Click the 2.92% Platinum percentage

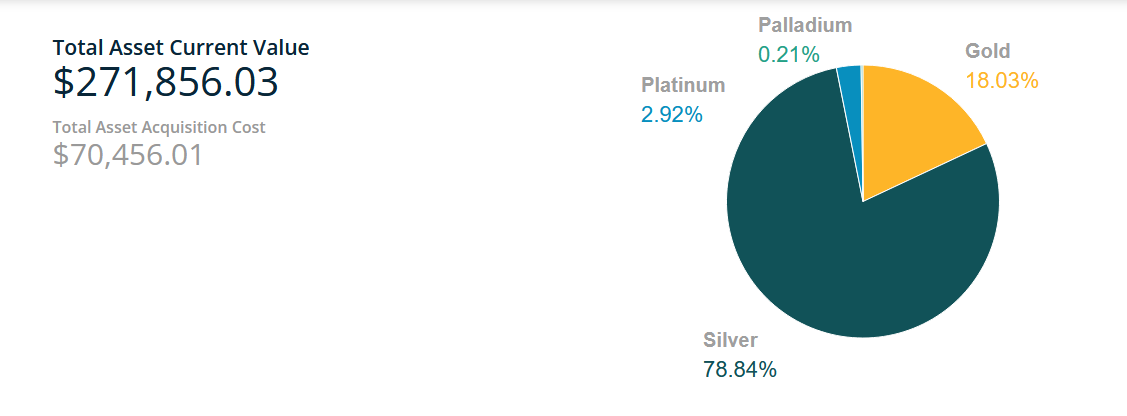[x=671, y=114]
